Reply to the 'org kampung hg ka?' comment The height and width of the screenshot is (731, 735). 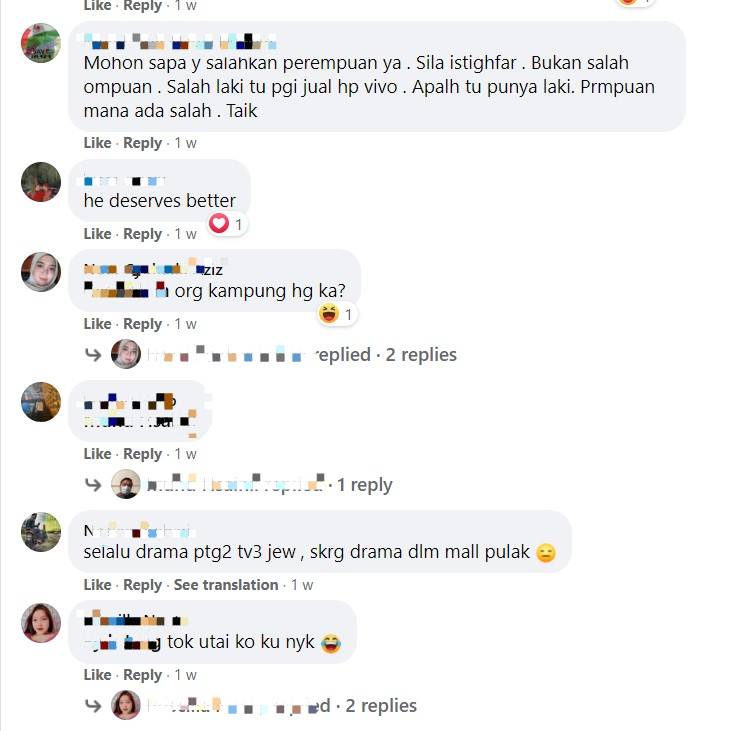142,324
